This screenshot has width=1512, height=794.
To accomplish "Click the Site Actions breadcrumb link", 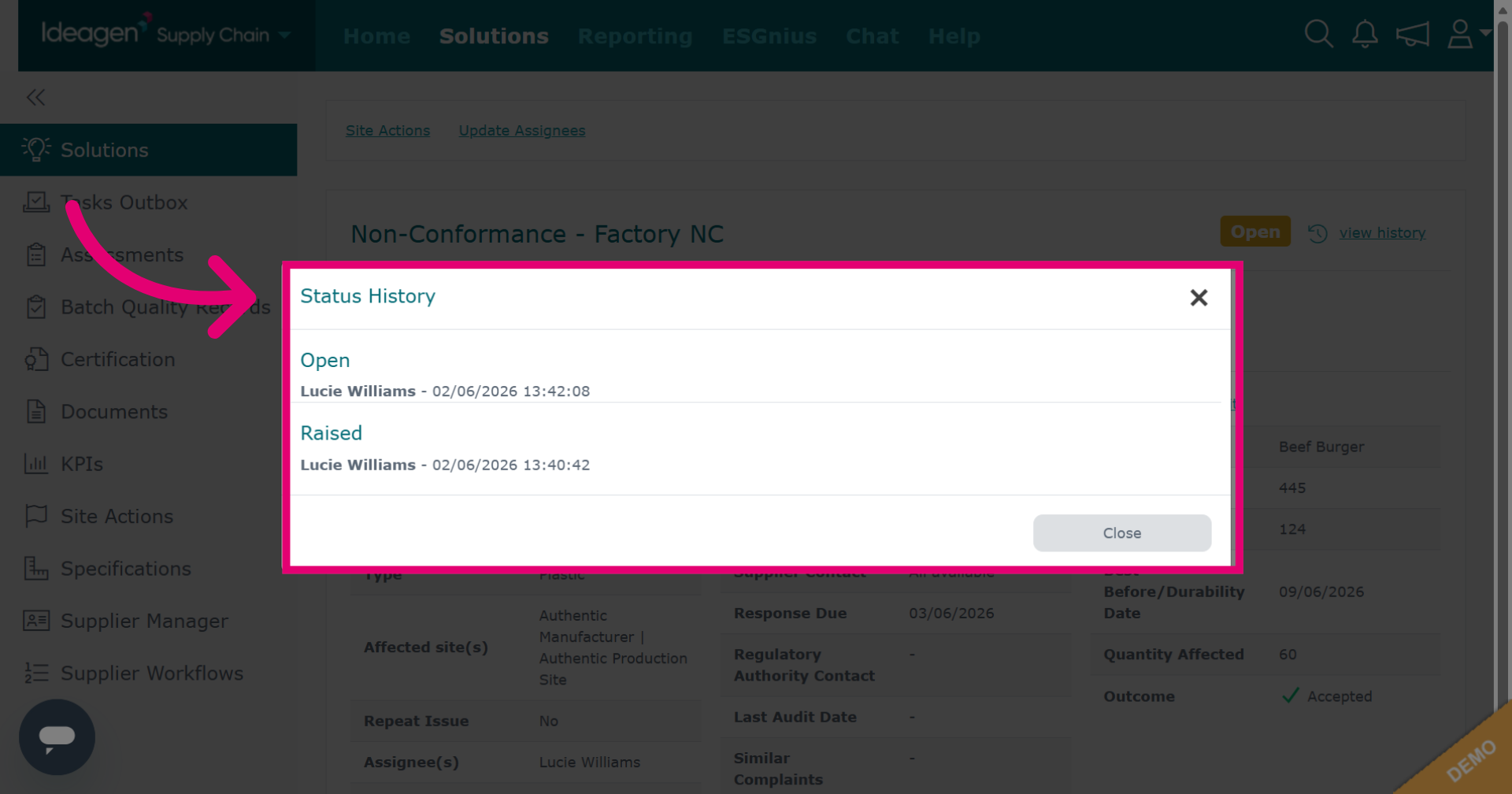I will (x=387, y=131).
